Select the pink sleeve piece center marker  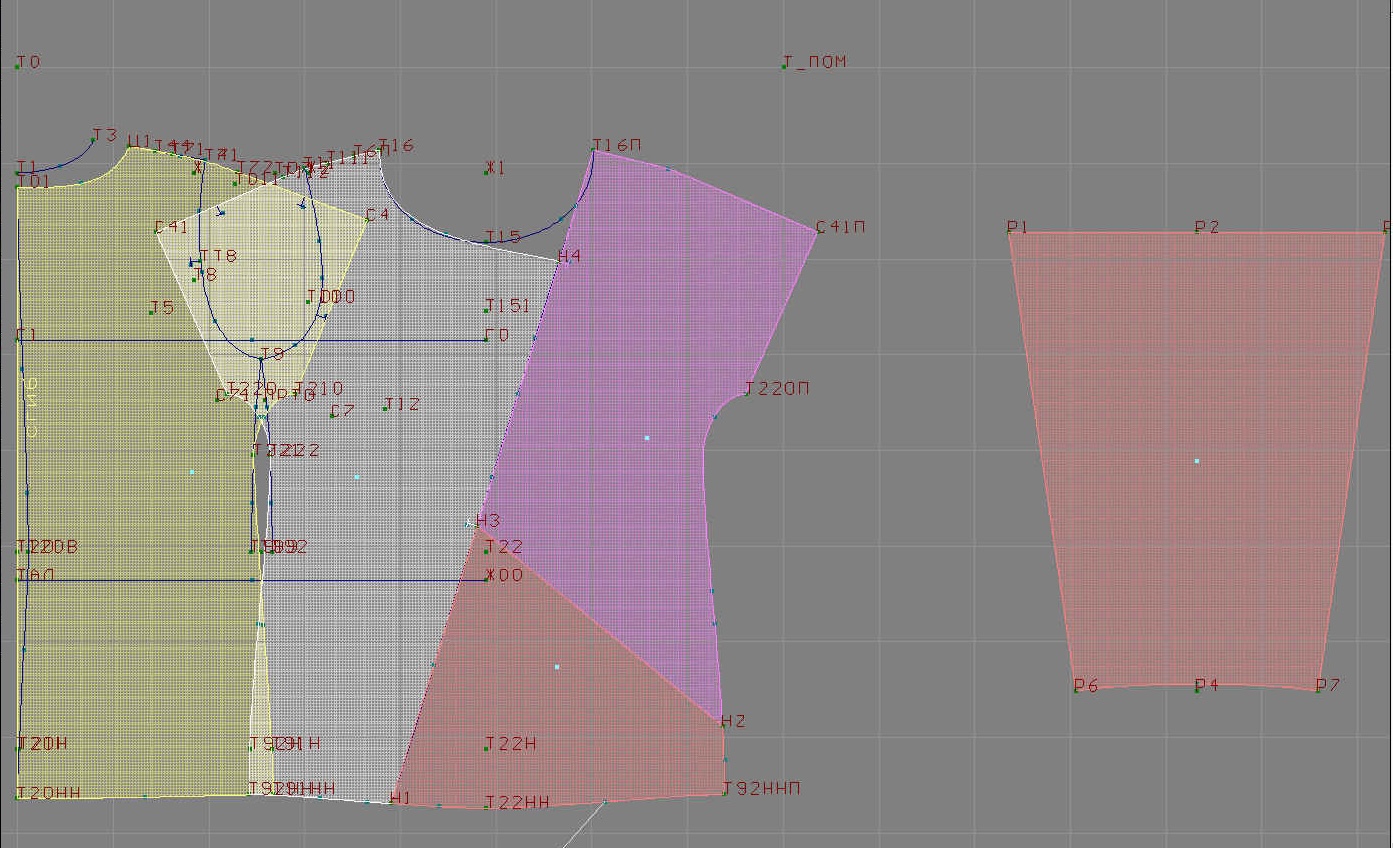(1197, 461)
